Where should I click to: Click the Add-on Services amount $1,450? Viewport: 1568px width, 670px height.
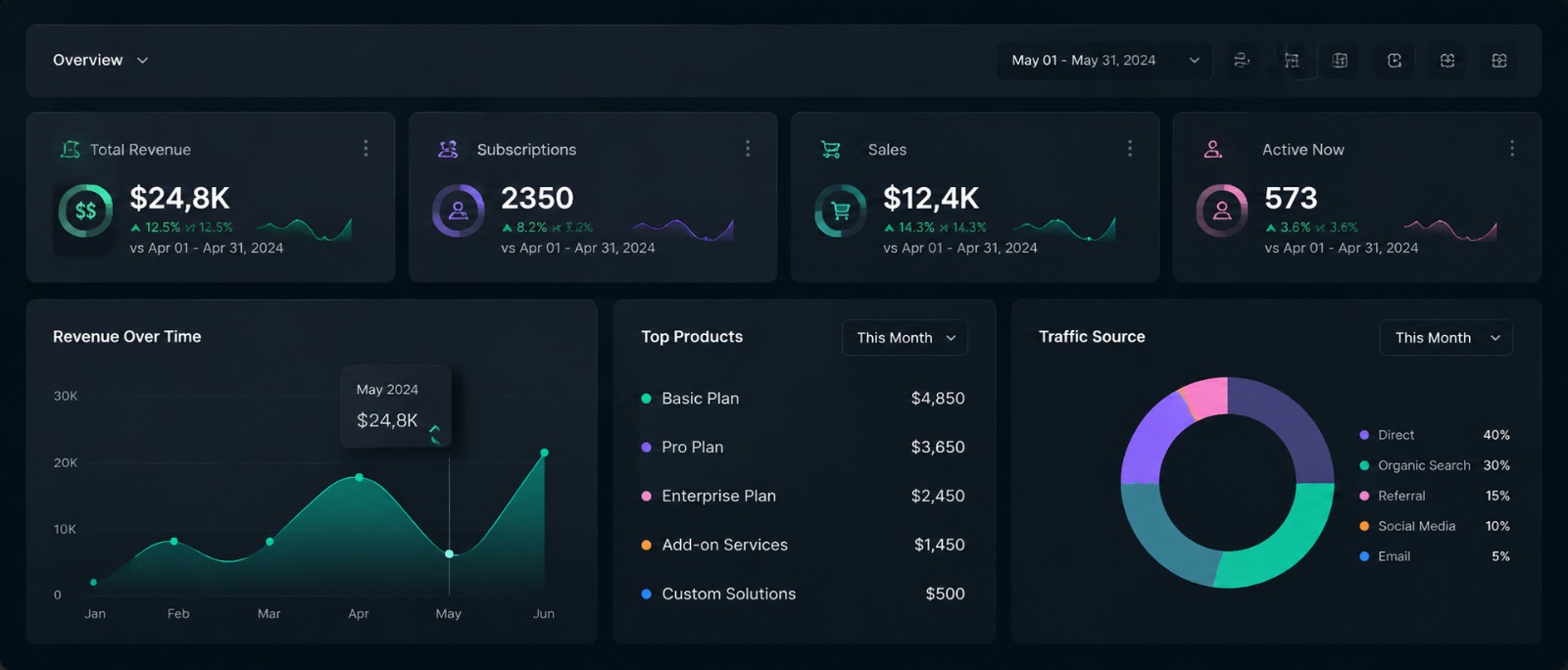(x=940, y=546)
